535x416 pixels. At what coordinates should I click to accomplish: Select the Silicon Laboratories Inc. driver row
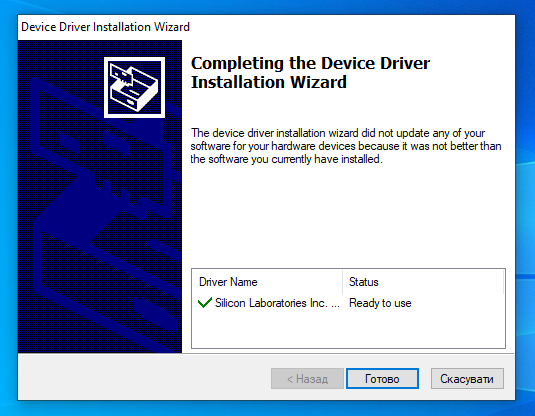[348, 303]
